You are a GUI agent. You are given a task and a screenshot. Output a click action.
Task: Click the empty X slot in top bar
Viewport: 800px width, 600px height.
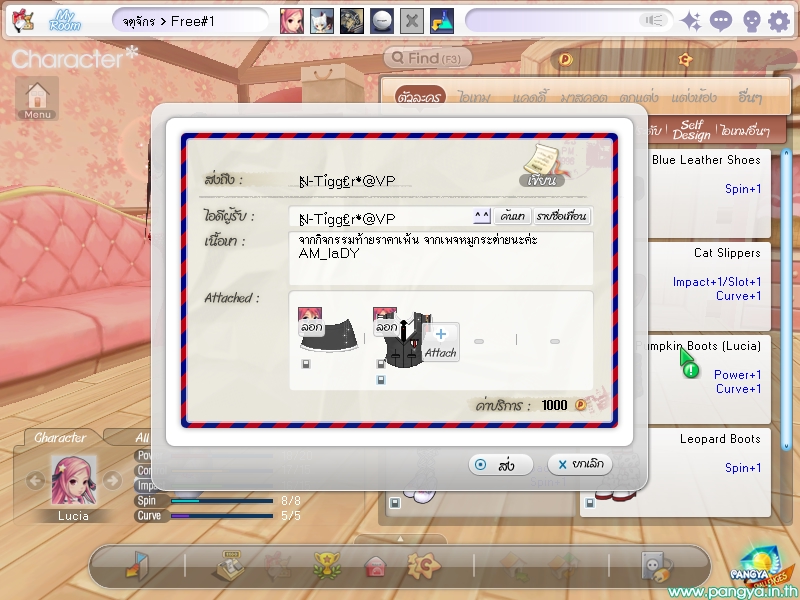tap(412, 21)
